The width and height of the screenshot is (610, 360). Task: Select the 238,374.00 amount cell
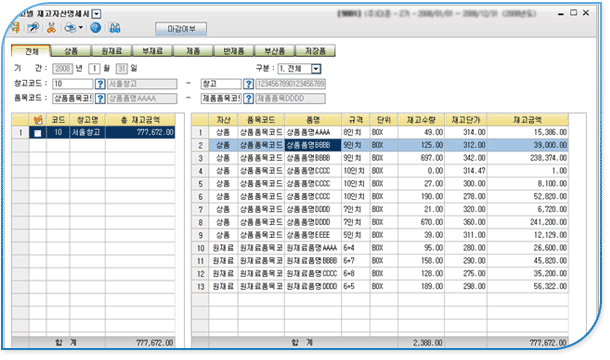click(x=528, y=158)
